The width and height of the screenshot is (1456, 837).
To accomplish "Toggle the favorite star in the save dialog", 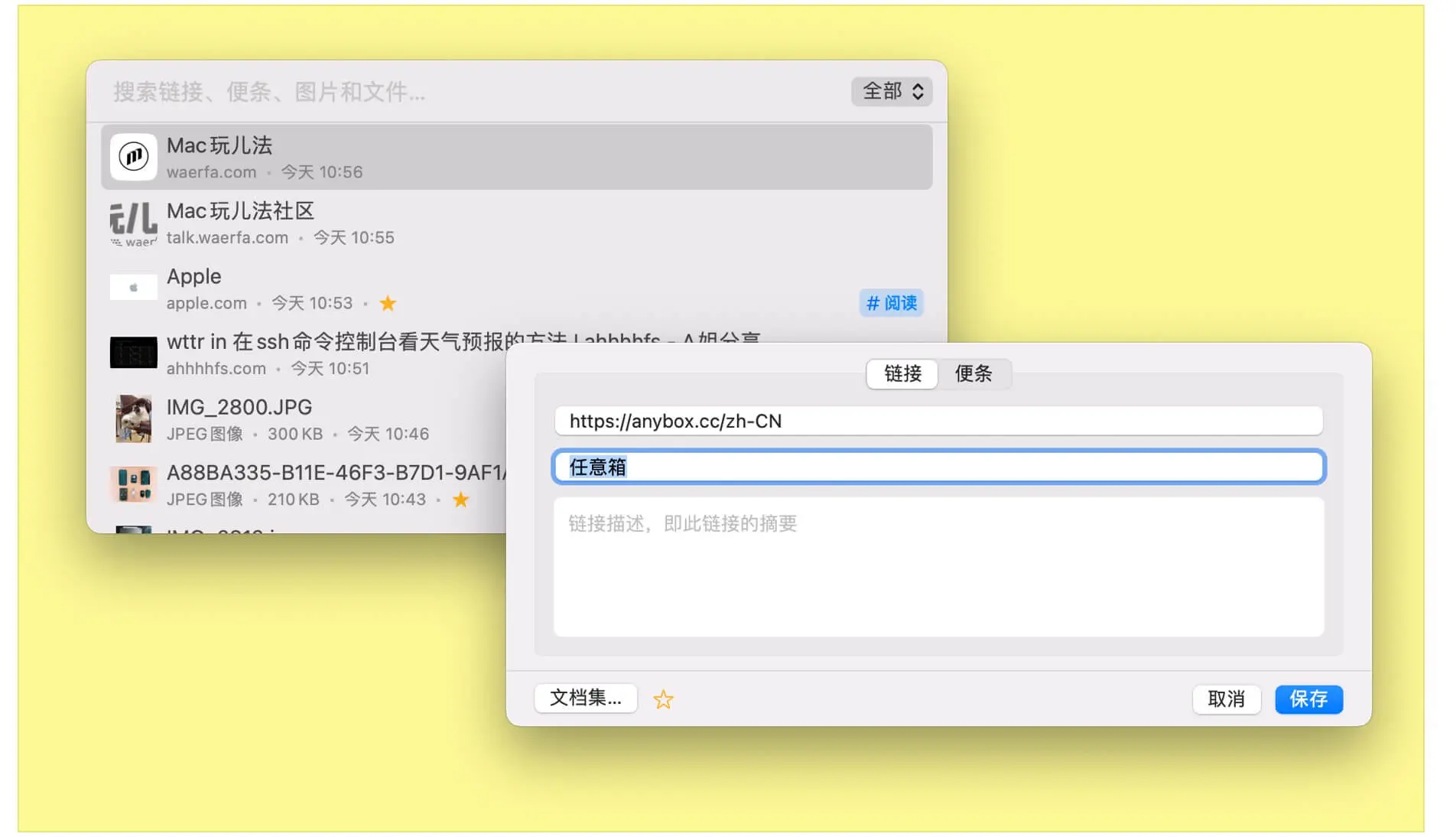I will pyautogui.click(x=663, y=699).
